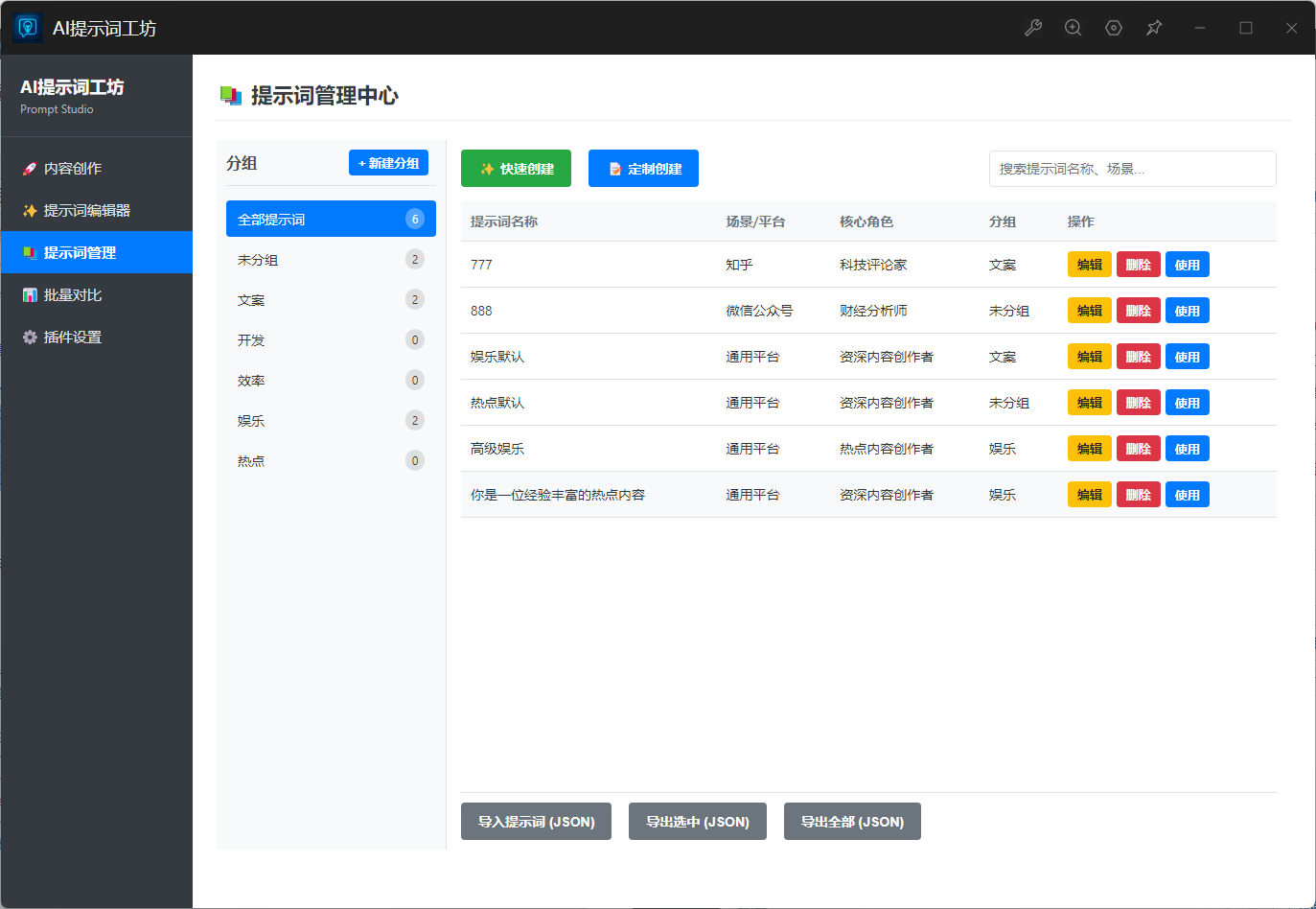Select the 全部提示词 group

[x=331, y=220]
